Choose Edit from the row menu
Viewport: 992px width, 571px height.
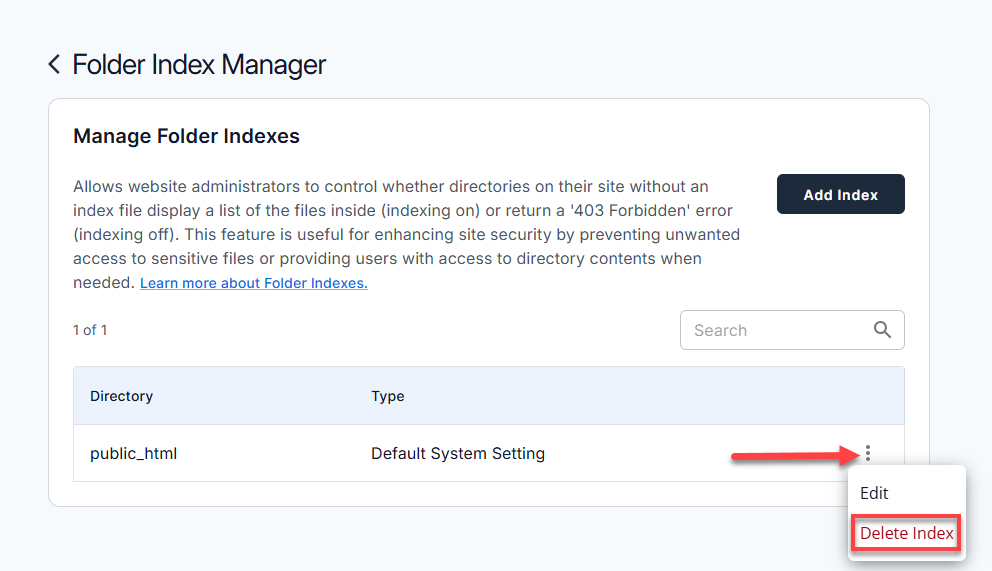874,493
